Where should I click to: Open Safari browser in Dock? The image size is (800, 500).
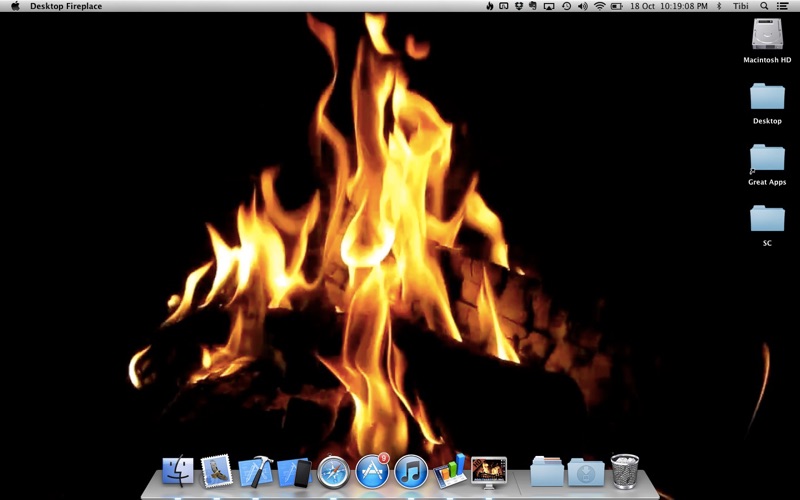pyautogui.click(x=334, y=472)
